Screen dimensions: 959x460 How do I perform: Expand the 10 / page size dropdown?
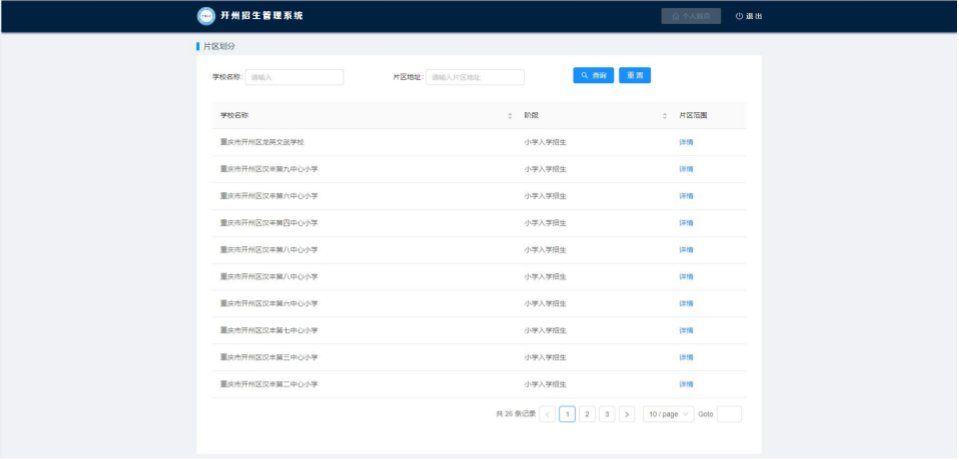tap(667, 414)
